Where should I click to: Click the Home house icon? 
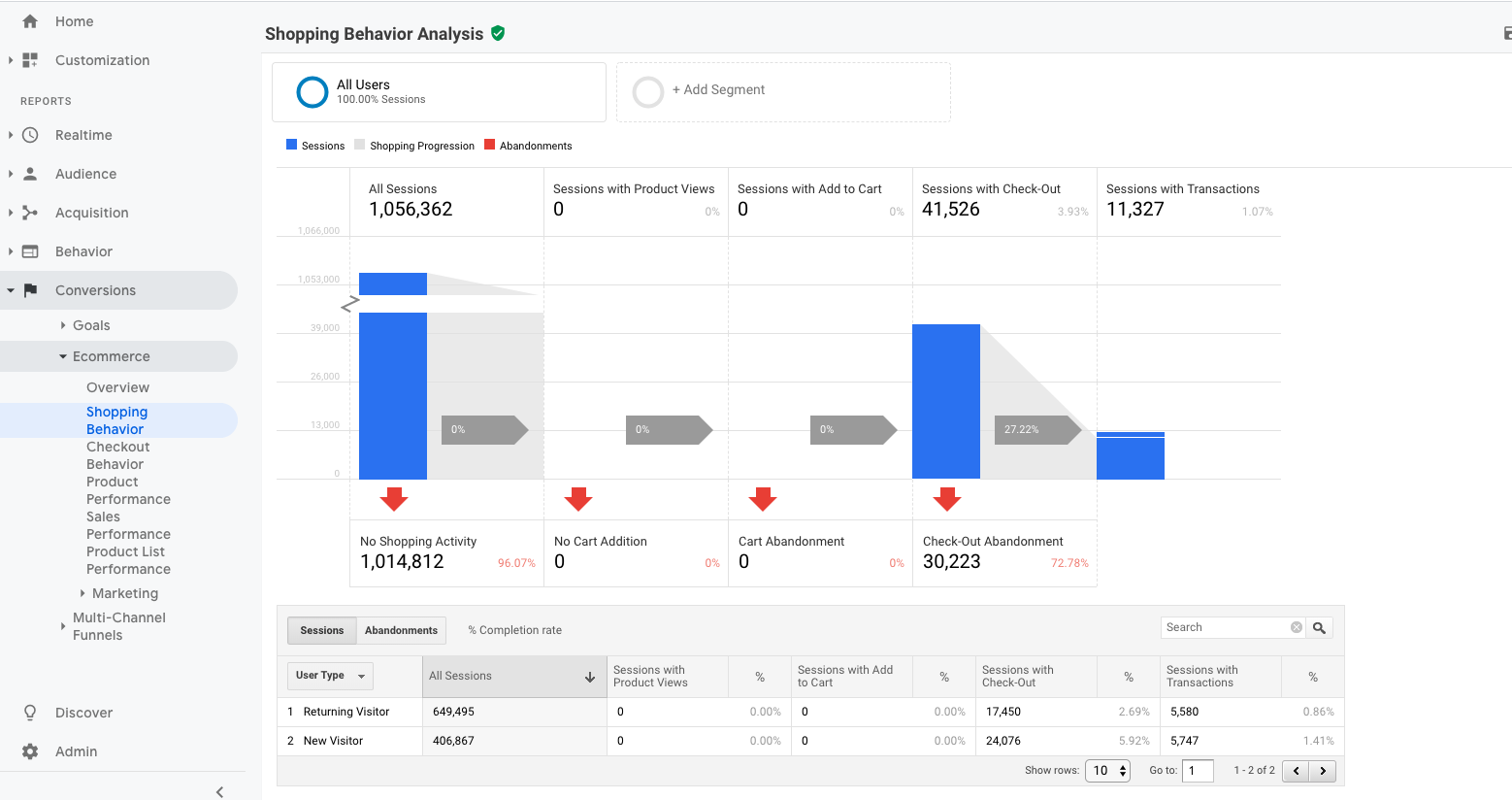[30, 21]
